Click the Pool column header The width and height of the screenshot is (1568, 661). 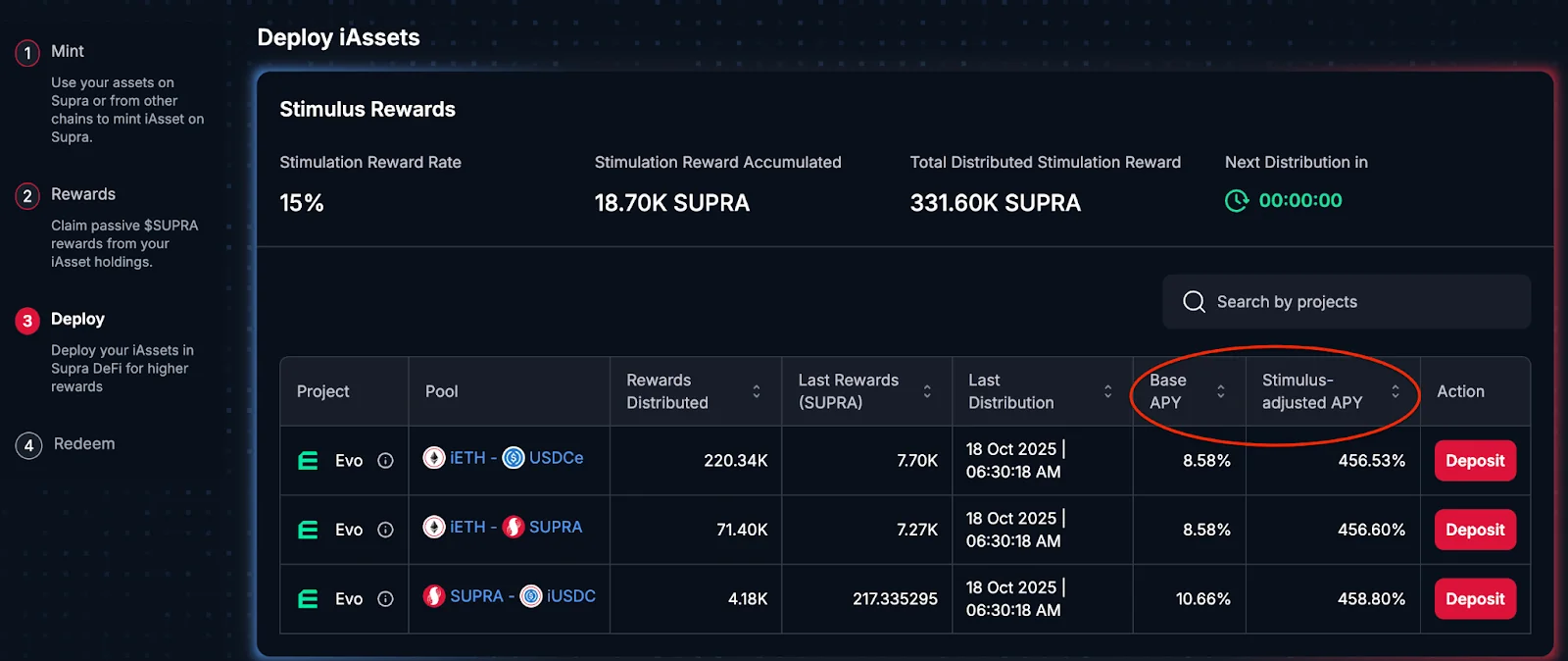coord(441,391)
